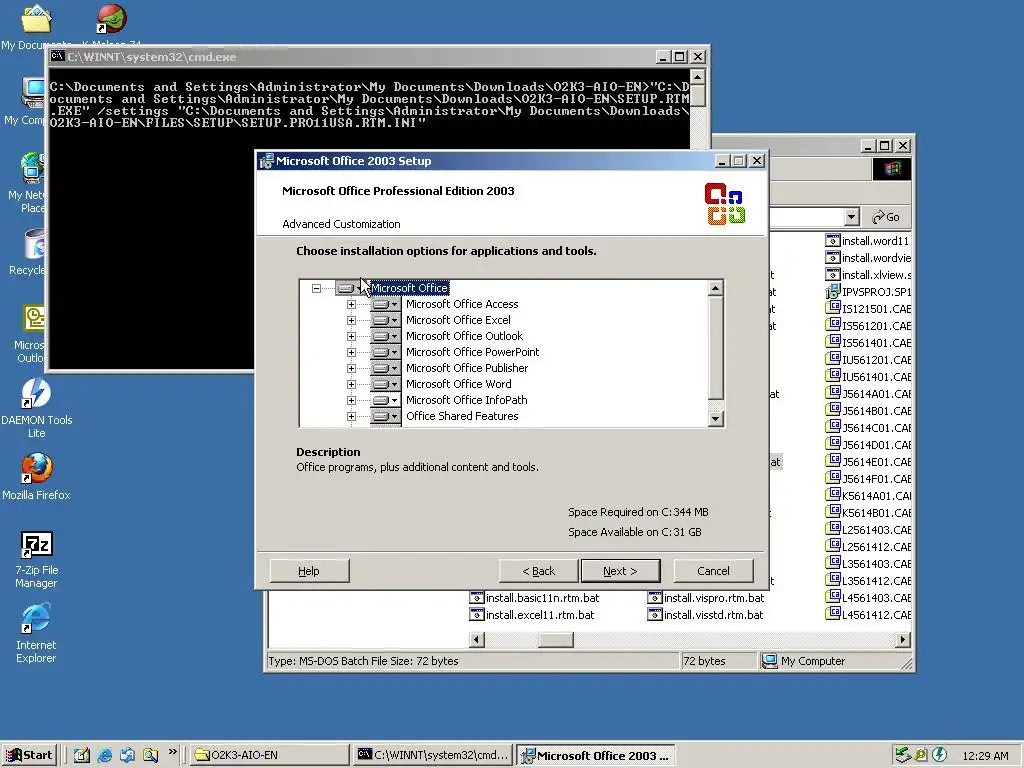The height and width of the screenshot is (768, 1024).
Task: Open the Windows Start menu
Action: (x=29, y=755)
